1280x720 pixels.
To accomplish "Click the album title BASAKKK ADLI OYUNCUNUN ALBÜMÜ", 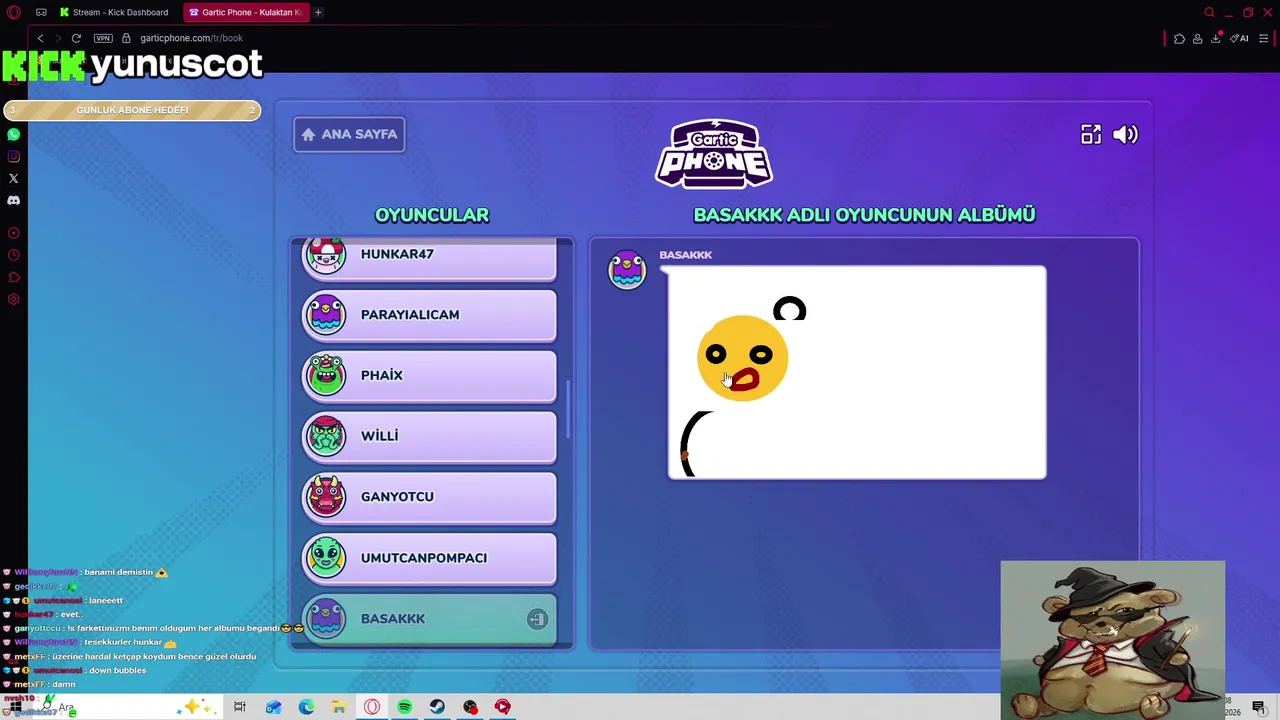I will coord(864,214).
